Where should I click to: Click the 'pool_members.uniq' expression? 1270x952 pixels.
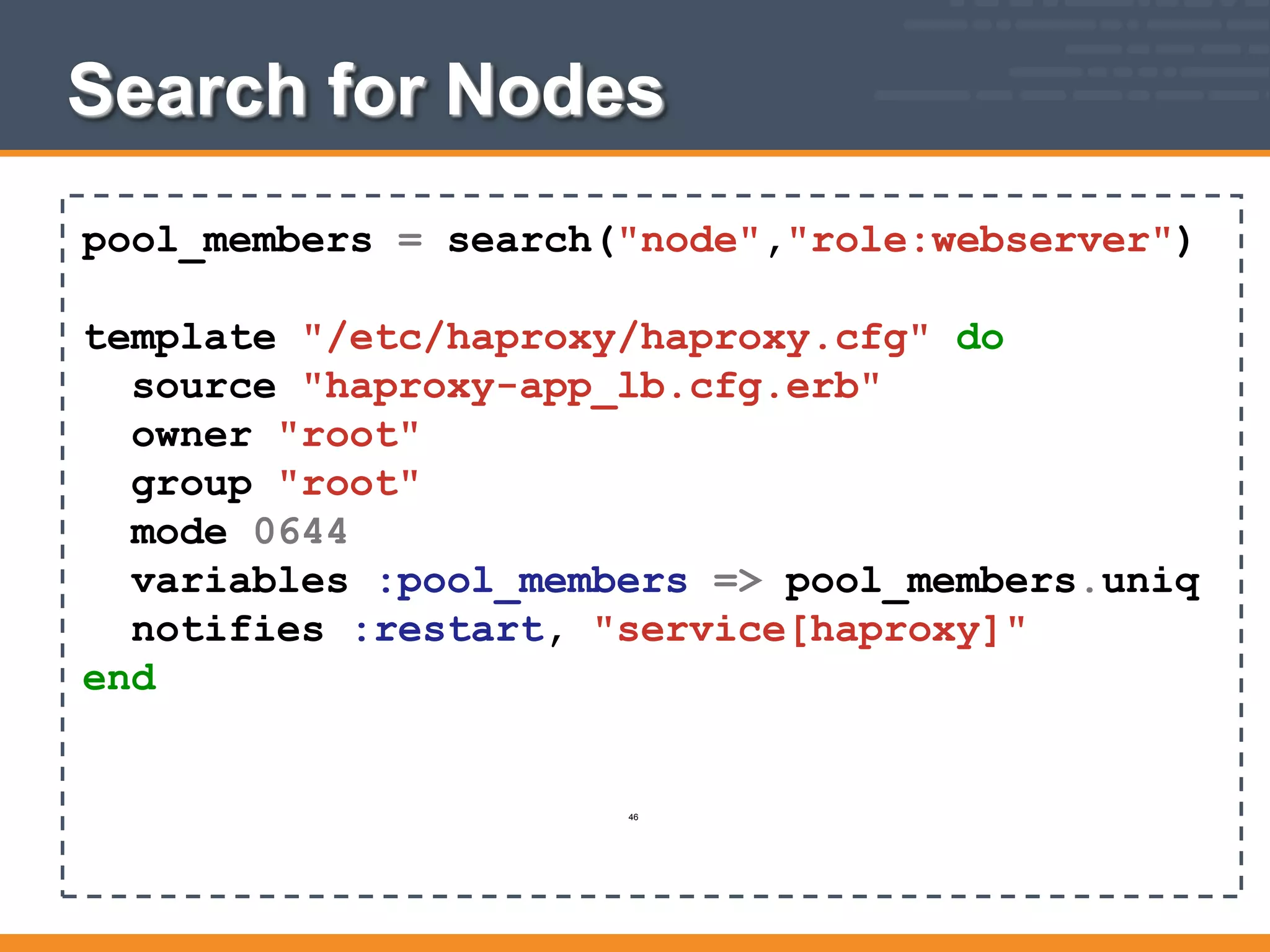point(992,584)
